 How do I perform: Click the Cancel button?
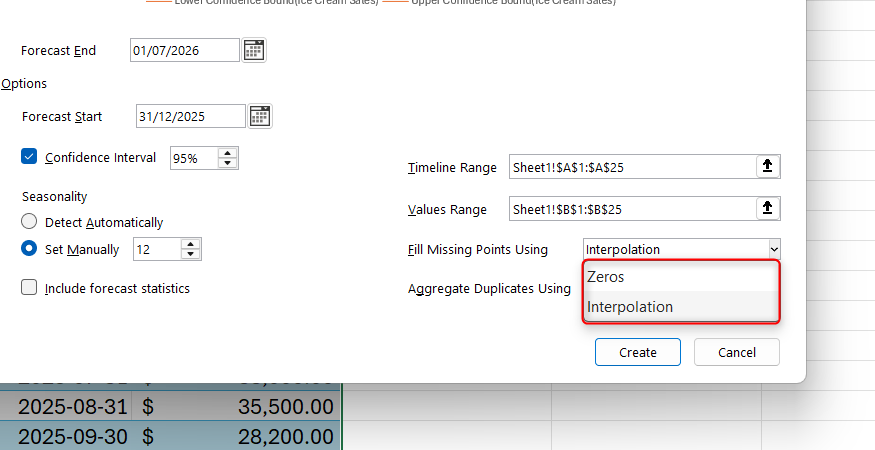[x=737, y=352]
